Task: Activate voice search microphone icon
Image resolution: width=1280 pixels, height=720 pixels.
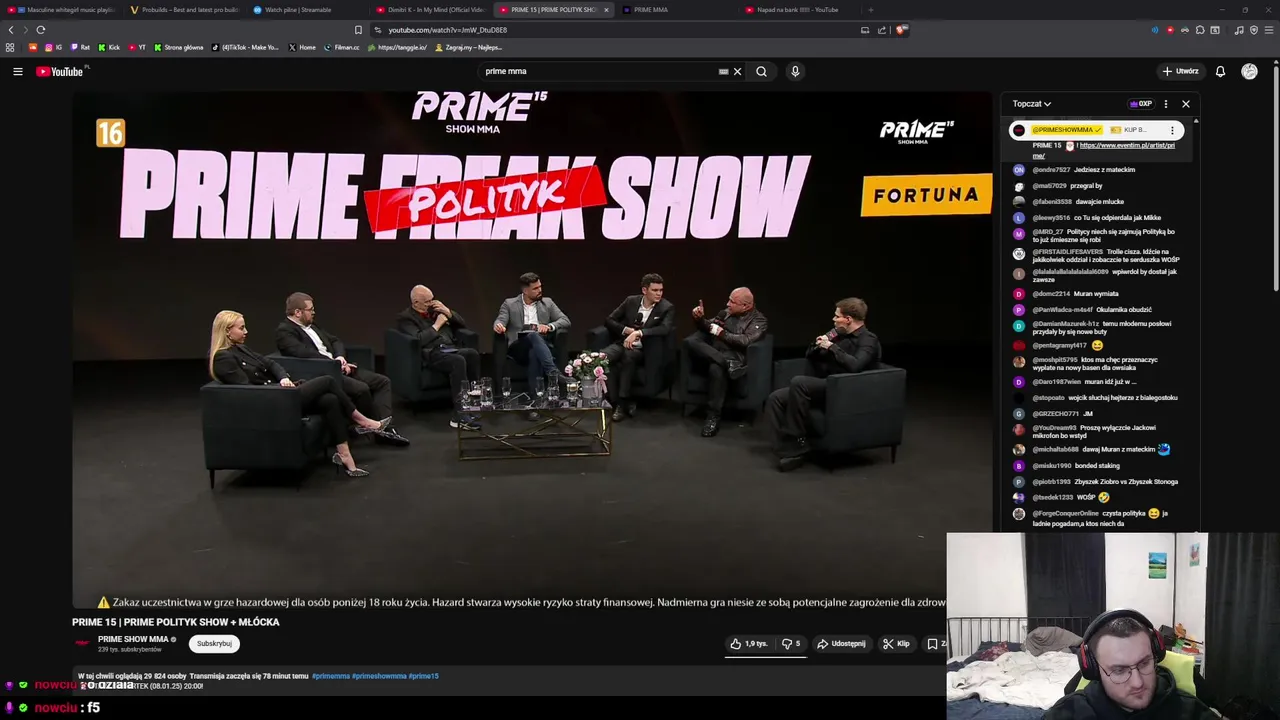Action: [795, 71]
